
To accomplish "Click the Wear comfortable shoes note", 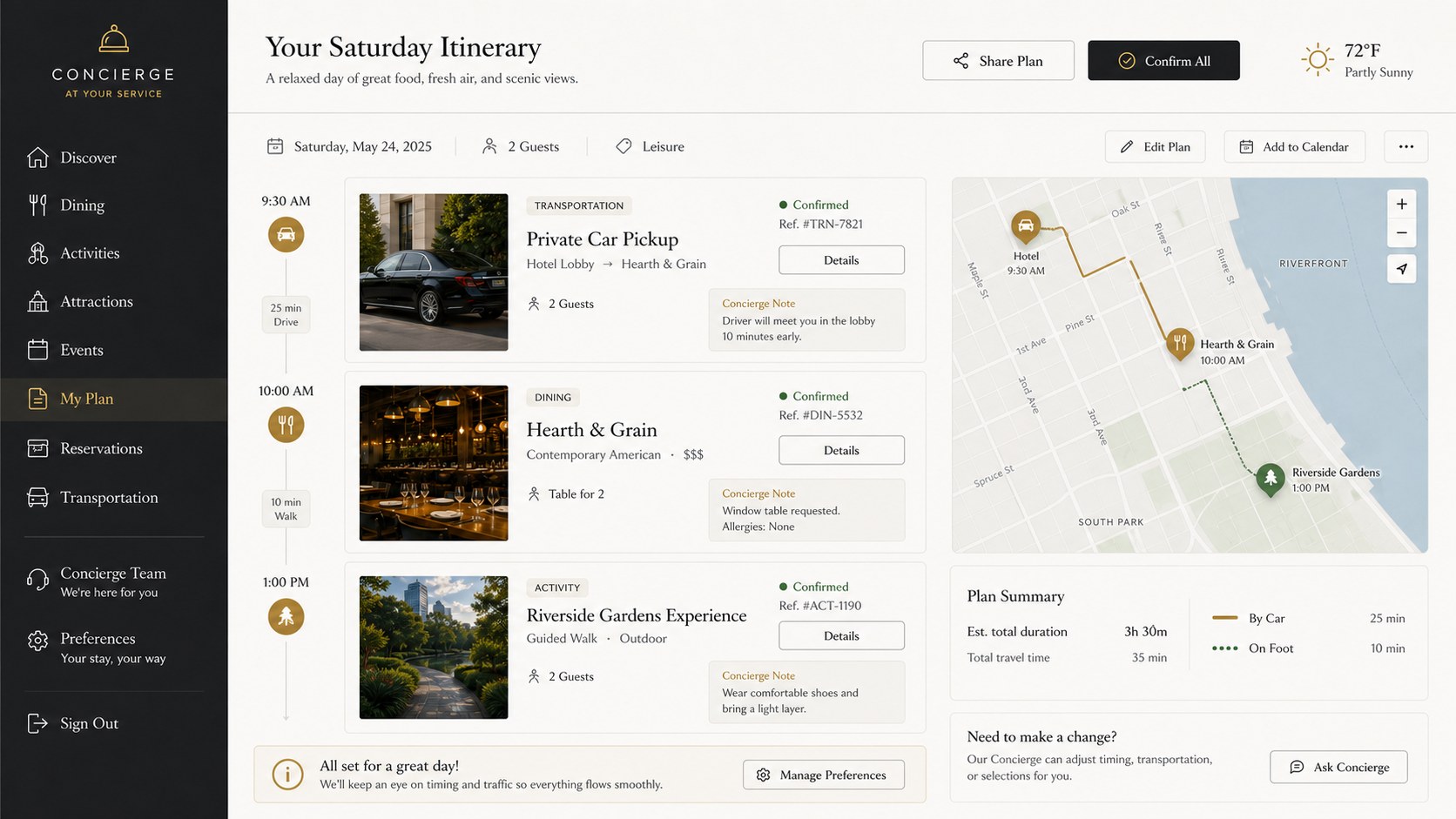I will 806,692.
